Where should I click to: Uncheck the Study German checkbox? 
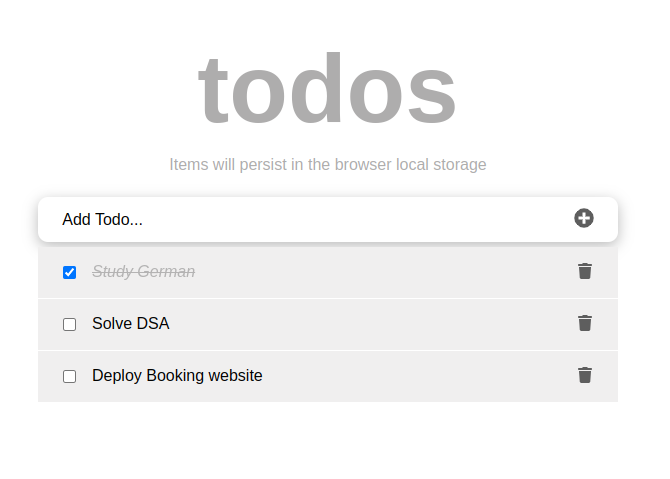(x=70, y=272)
